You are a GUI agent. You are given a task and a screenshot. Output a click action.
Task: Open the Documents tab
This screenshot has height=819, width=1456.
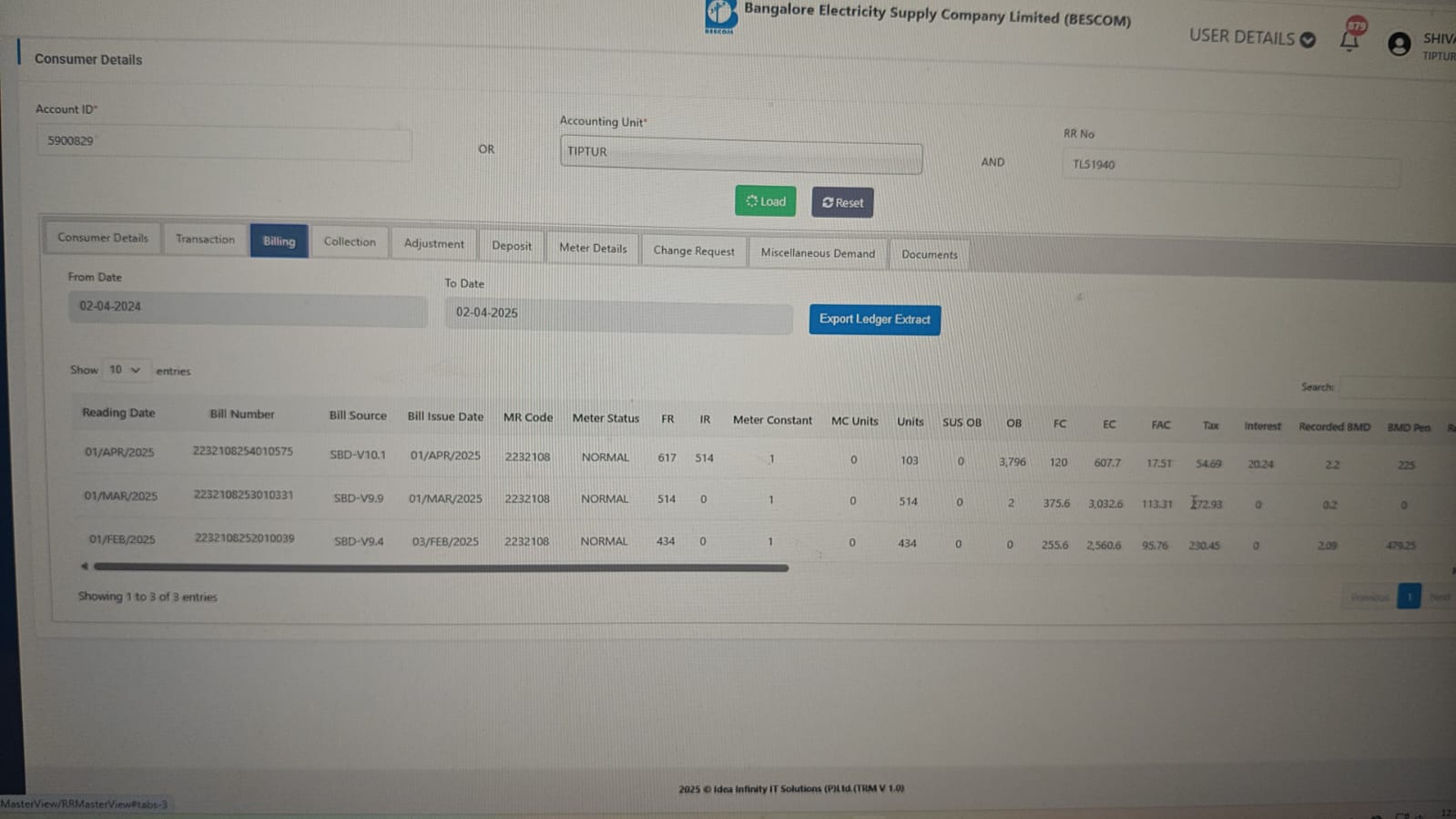pyautogui.click(x=930, y=255)
